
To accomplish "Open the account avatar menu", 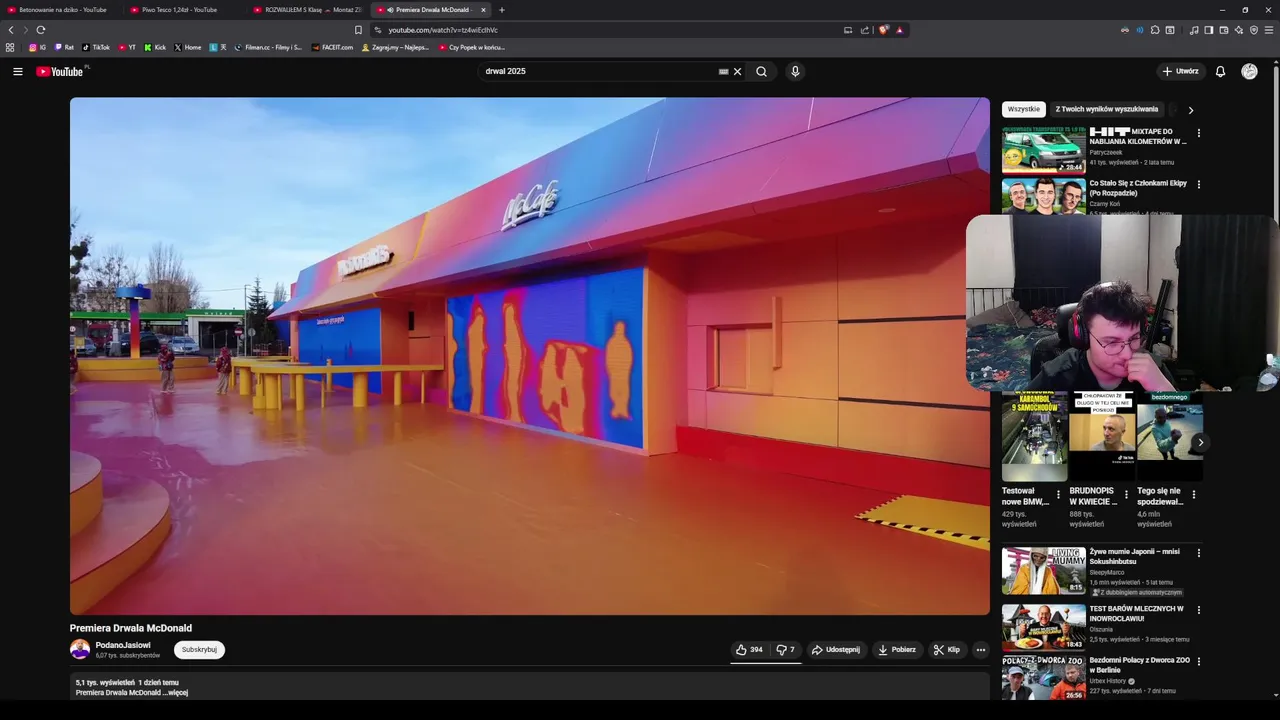I will (x=1249, y=71).
